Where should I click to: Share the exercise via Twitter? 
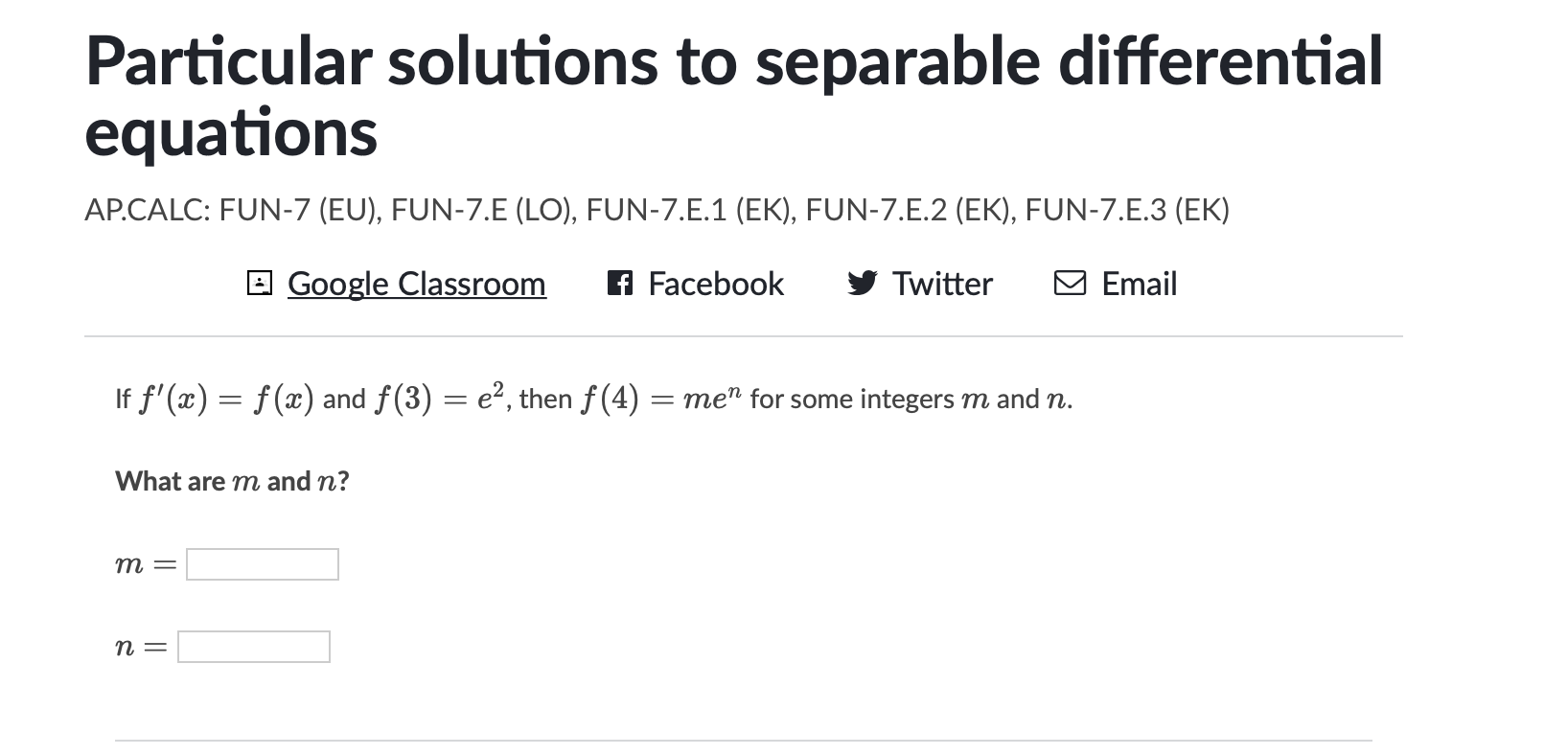942,283
